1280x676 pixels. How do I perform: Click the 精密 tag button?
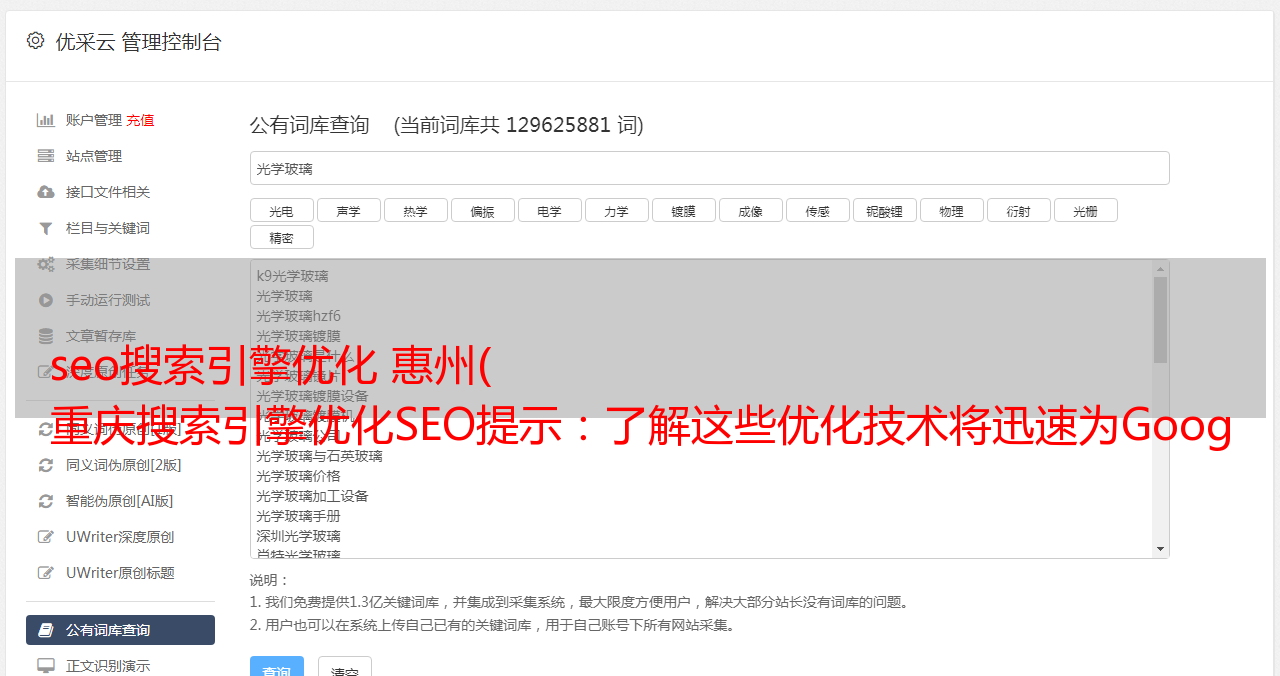click(x=281, y=238)
